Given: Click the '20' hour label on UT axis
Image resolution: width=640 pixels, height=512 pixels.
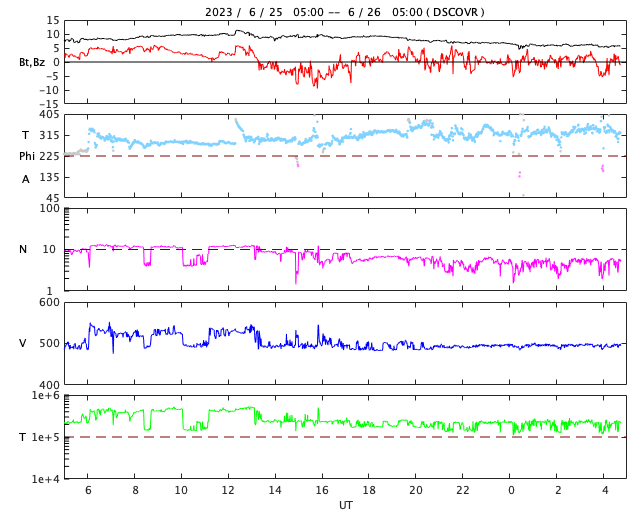Looking at the screenshot, I should coord(416,490).
